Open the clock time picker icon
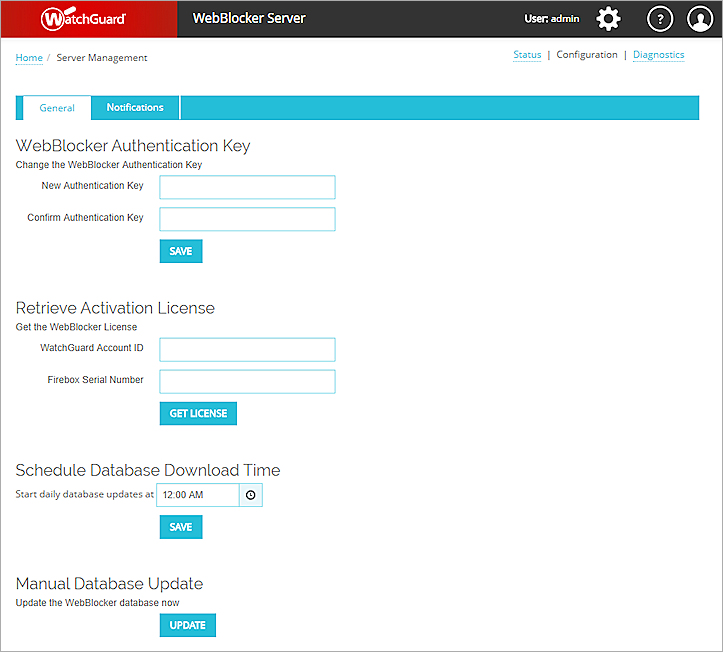723x652 pixels. click(251, 494)
